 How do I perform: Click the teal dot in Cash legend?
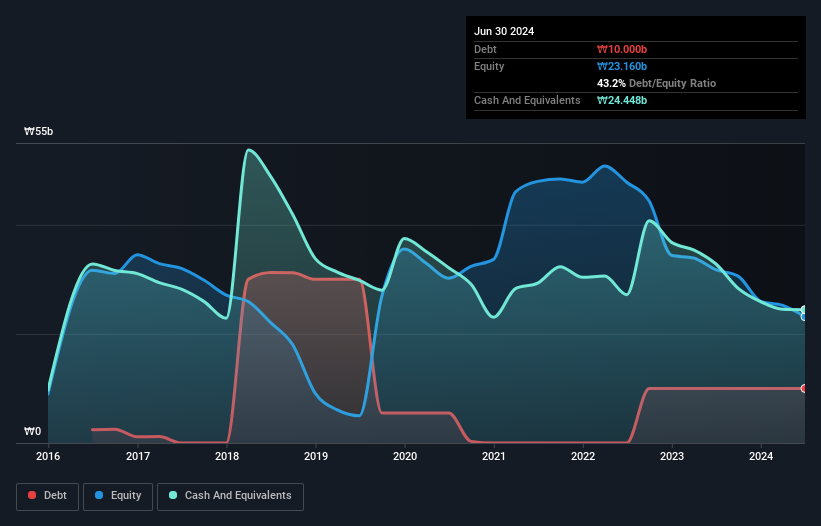coord(173,495)
